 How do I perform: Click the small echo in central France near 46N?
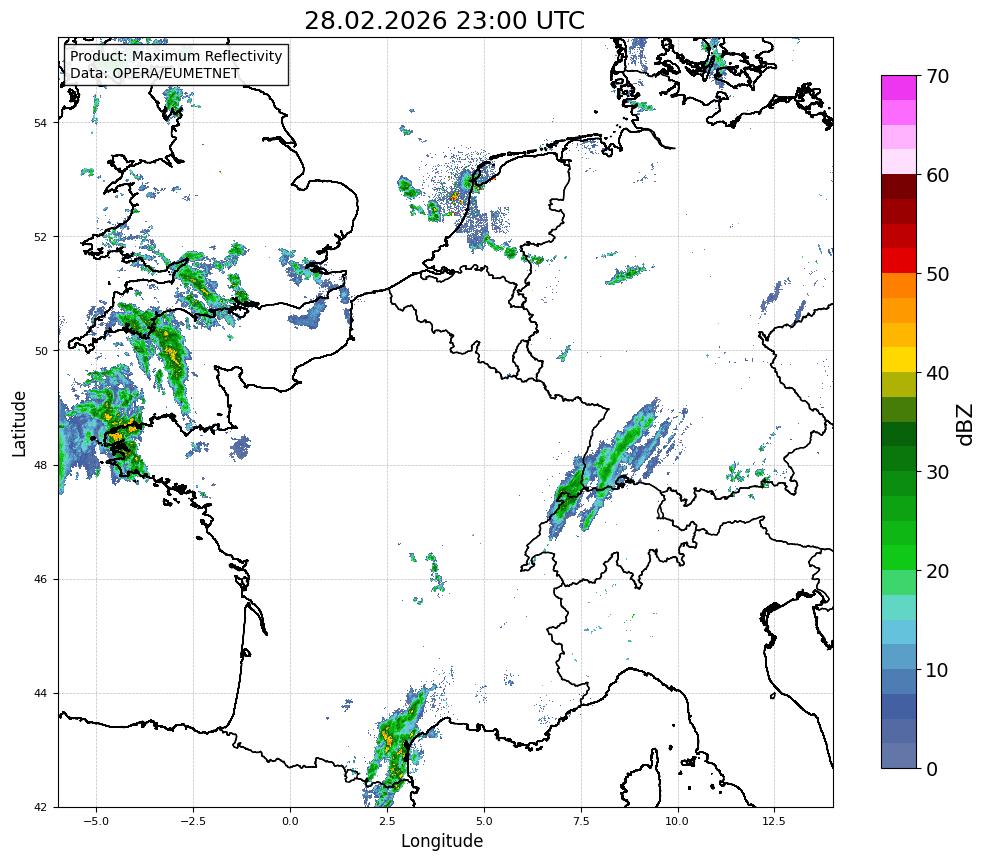433,572
